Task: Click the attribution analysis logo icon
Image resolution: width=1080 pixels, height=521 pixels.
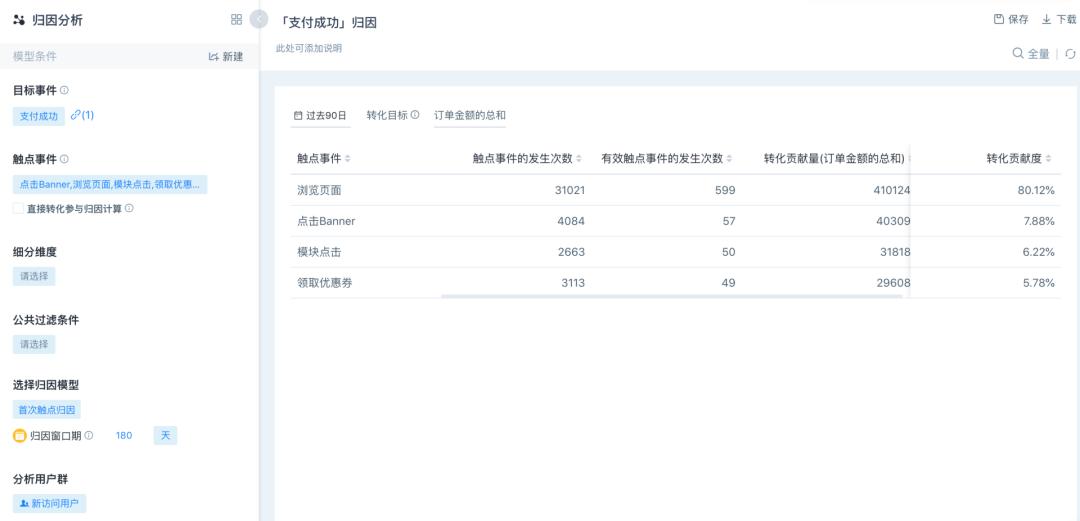Action: pyautogui.click(x=19, y=20)
